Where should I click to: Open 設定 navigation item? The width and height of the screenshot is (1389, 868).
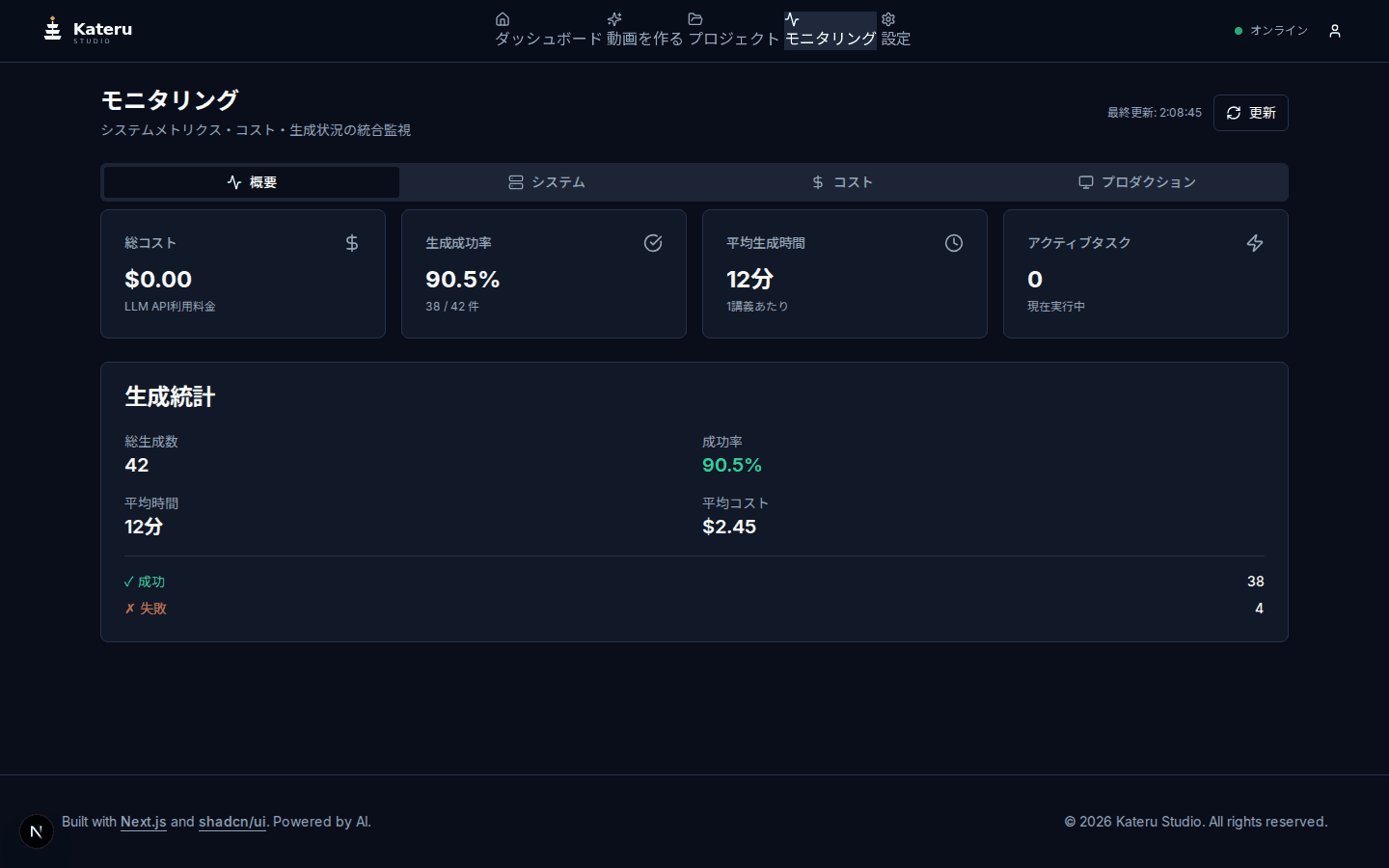tap(896, 30)
